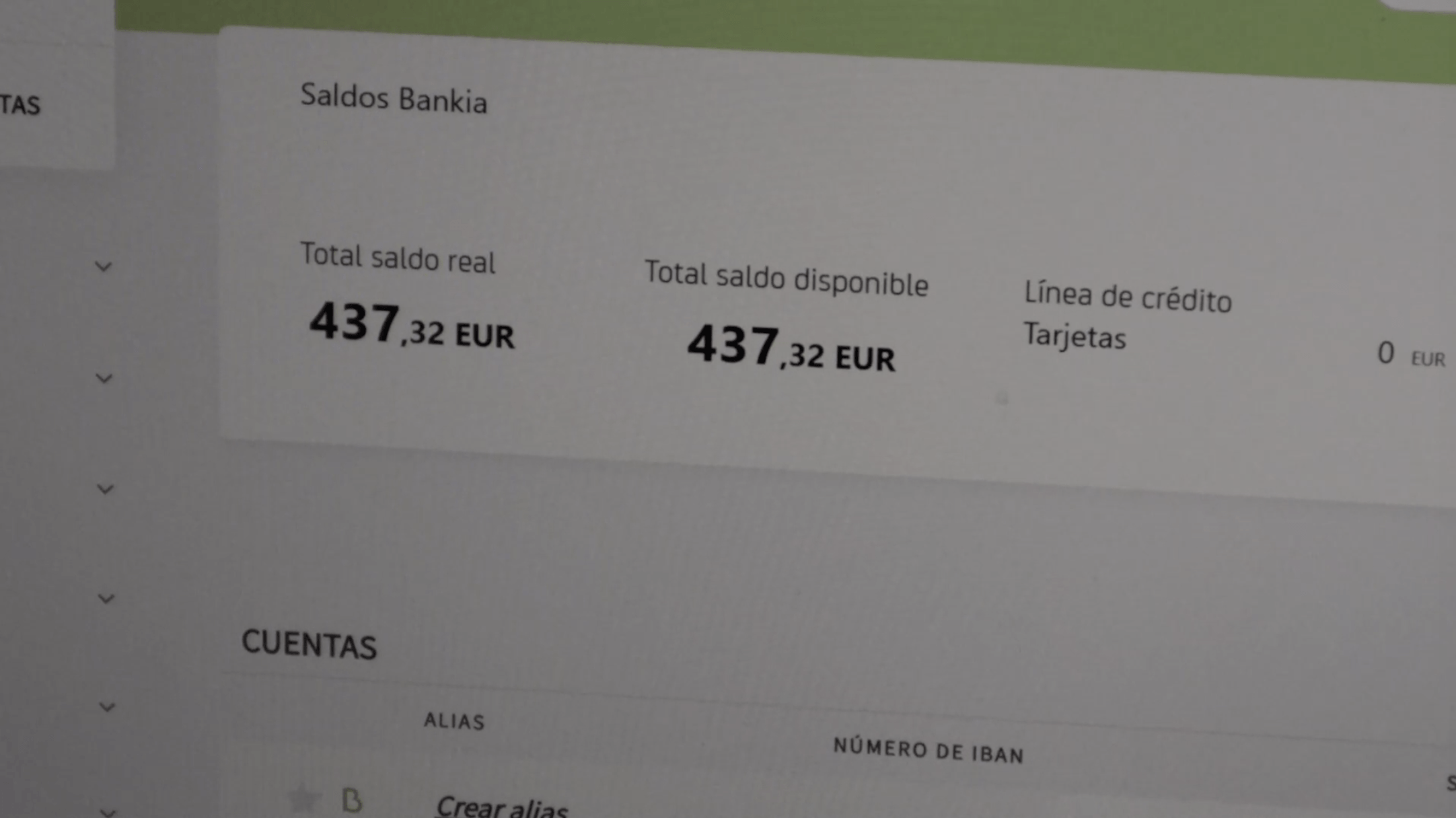Click the 0 EUR credit line value
Image resolution: width=1456 pixels, height=818 pixels.
coord(1411,354)
